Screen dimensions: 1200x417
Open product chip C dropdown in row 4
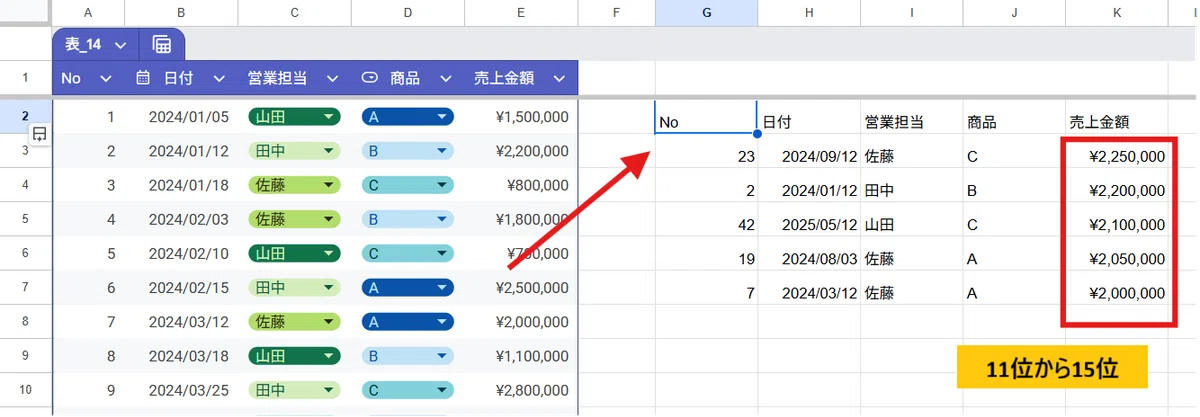tap(441, 185)
